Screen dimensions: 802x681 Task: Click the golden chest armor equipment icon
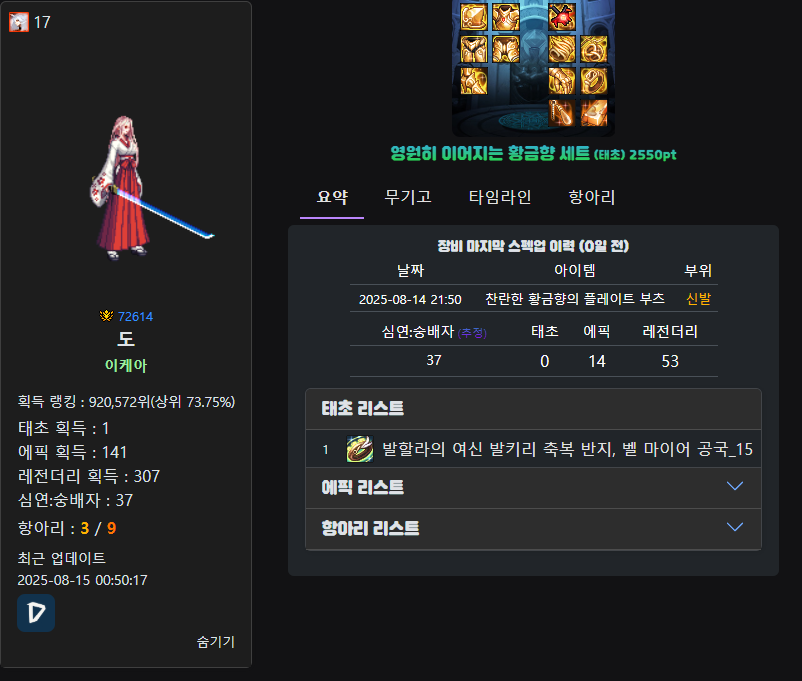point(506,17)
